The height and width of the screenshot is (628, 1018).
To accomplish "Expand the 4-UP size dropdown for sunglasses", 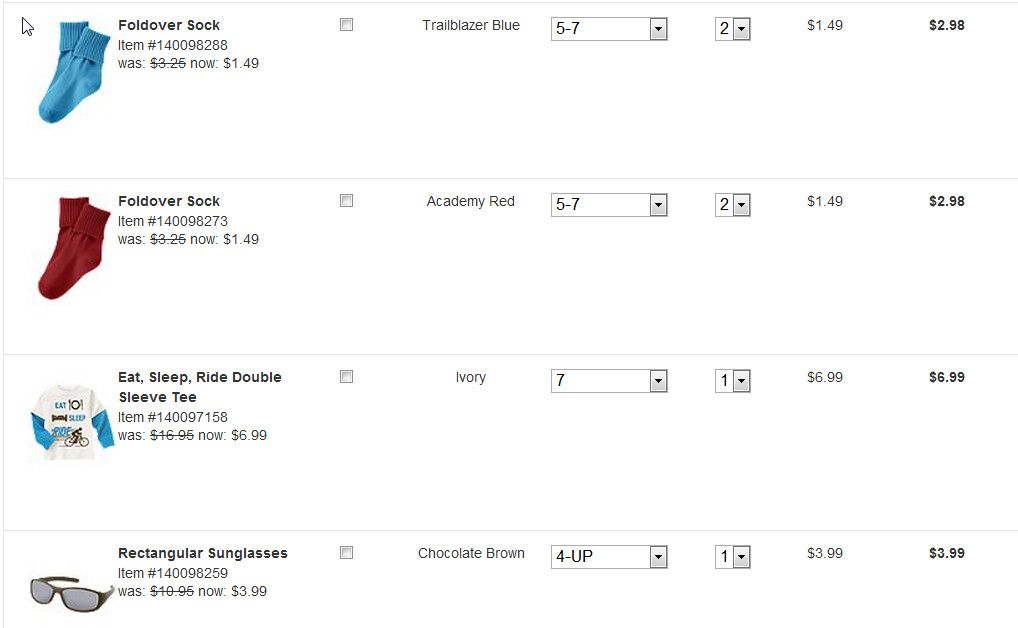I will pyautogui.click(x=609, y=557).
